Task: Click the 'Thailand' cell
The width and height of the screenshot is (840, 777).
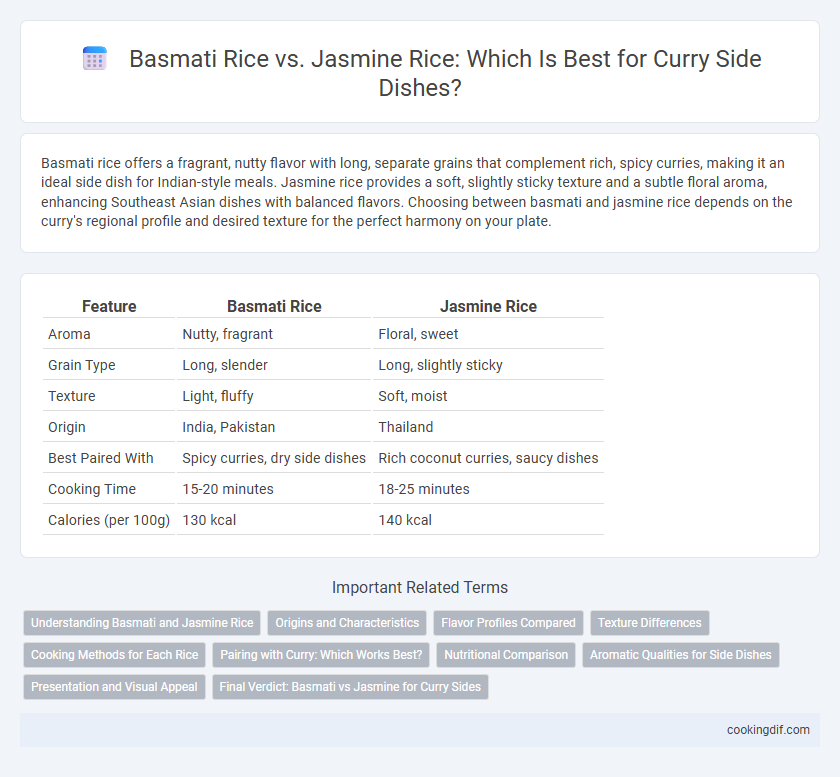Action: coord(488,427)
